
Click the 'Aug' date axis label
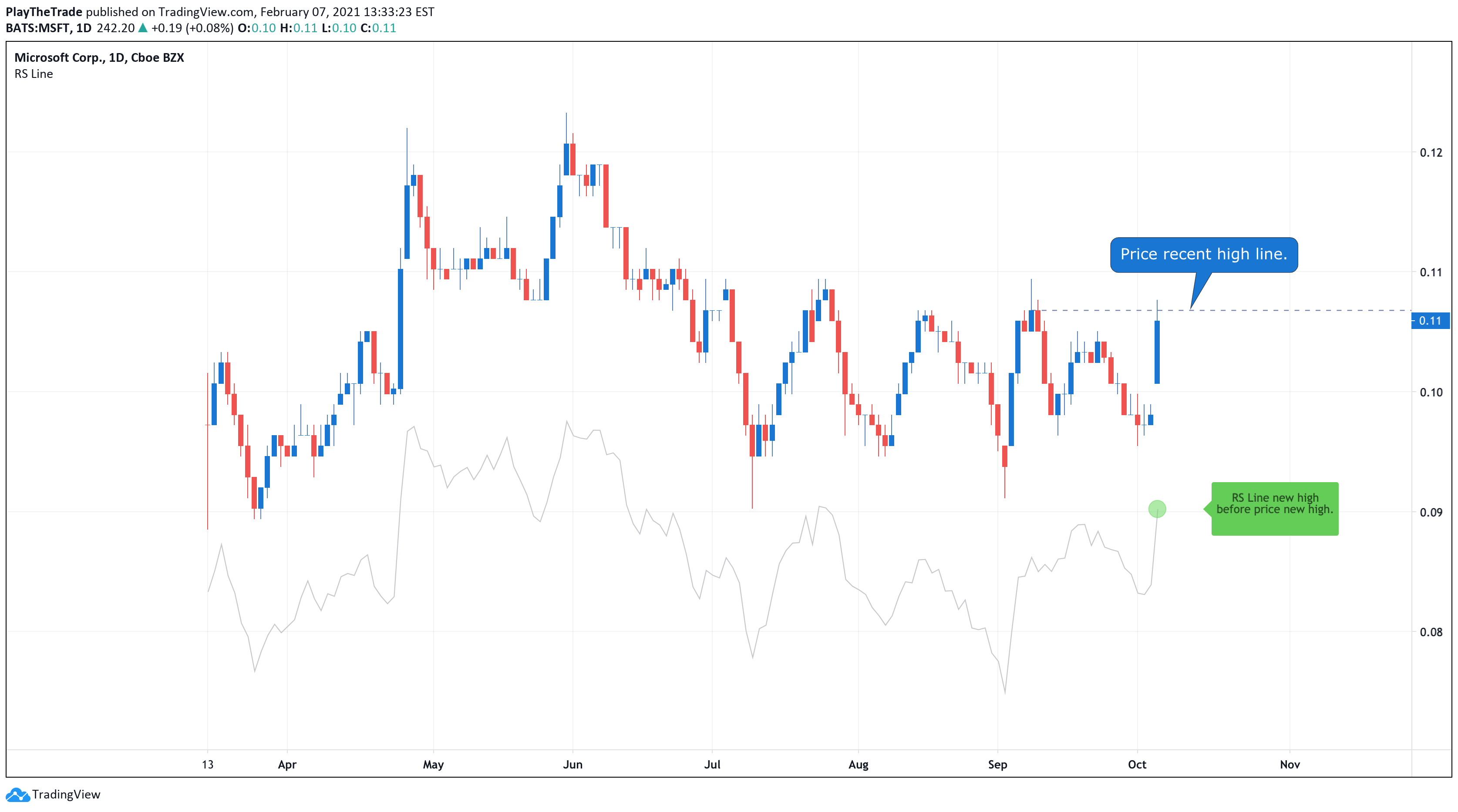click(x=858, y=765)
